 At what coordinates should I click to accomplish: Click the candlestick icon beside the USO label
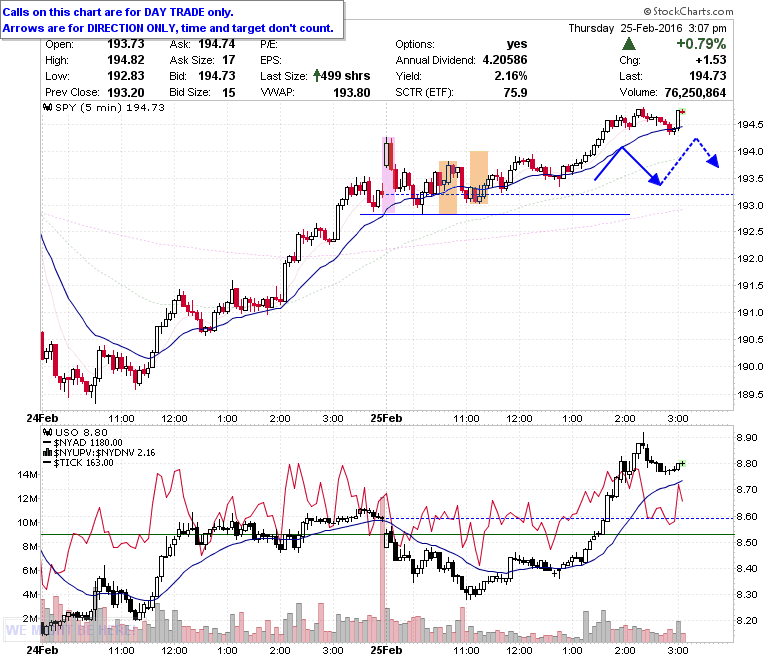point(48,432)
